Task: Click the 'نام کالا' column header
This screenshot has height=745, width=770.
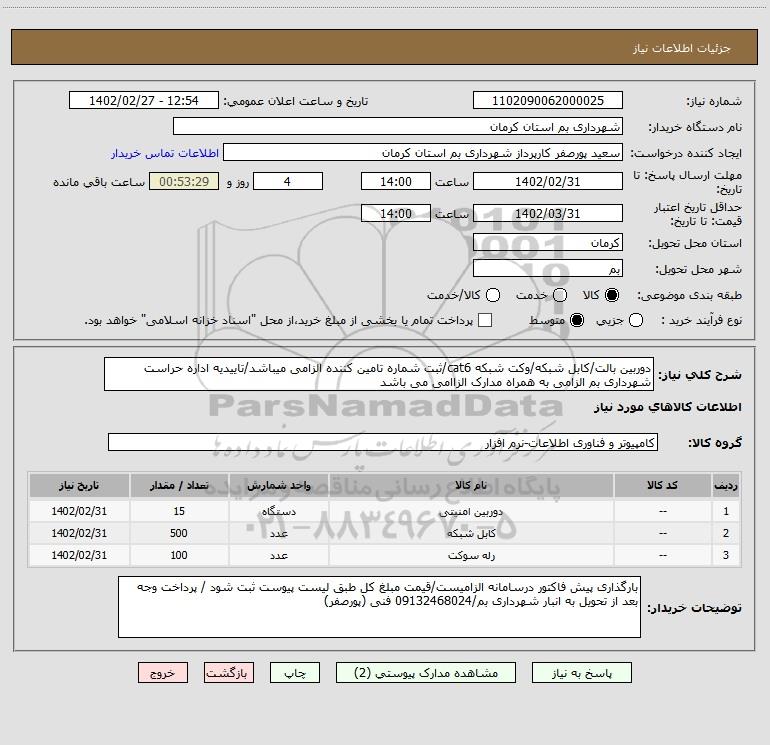Action: click(x=471, y=486)
